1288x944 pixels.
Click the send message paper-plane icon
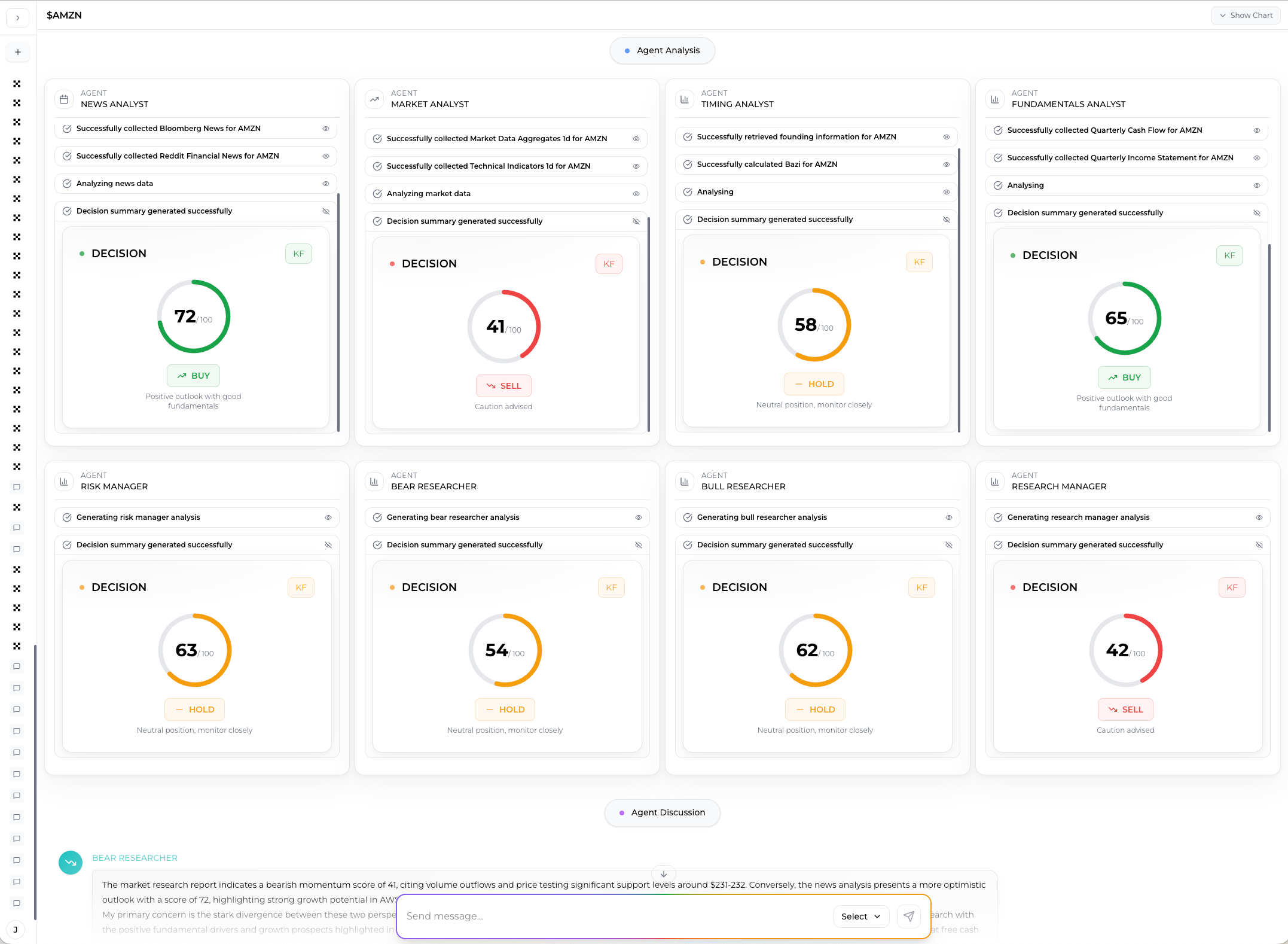tap(908, 916)
